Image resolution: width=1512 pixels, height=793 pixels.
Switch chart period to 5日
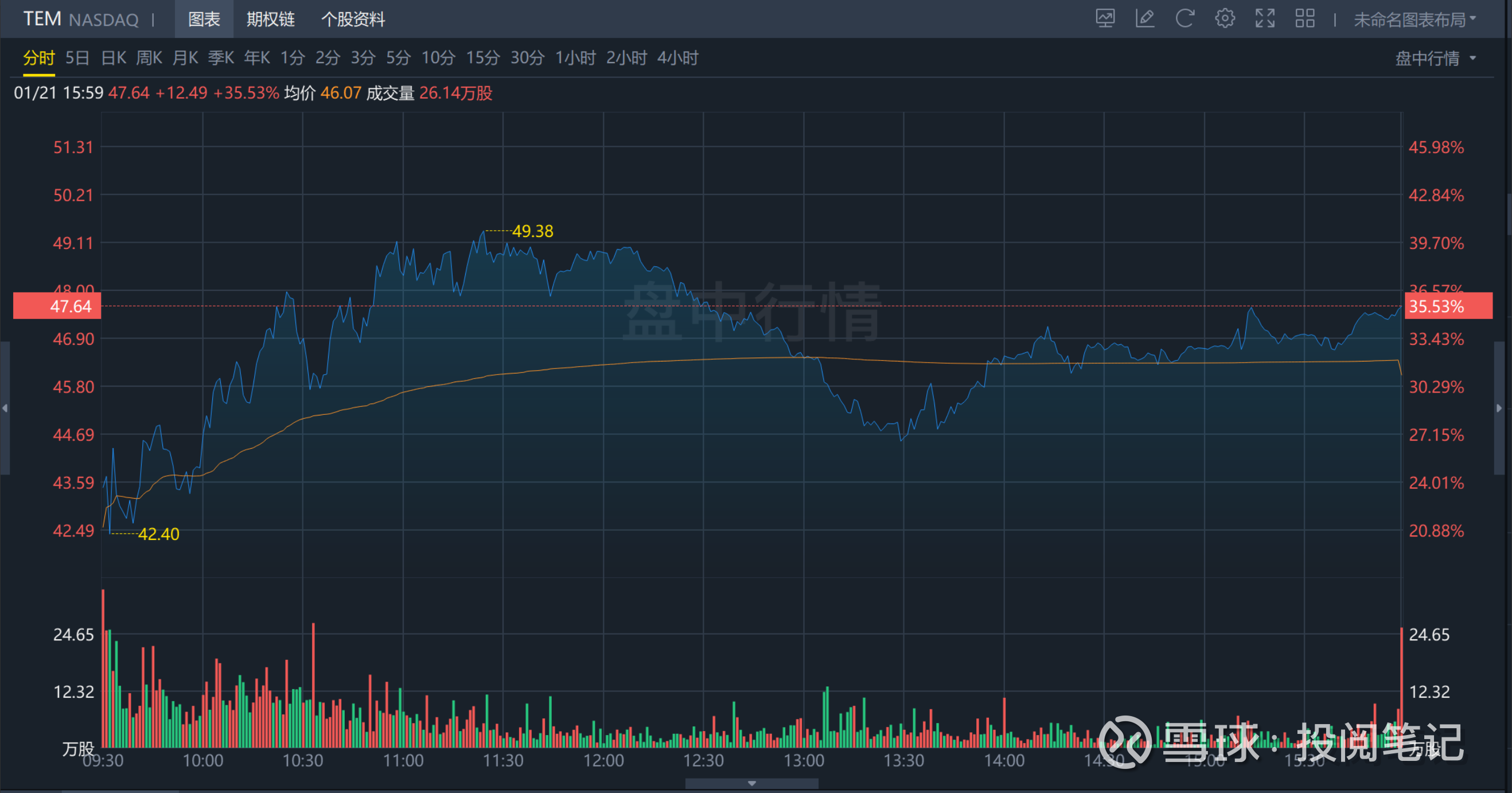pyautogui.click(x=77, y=58)
